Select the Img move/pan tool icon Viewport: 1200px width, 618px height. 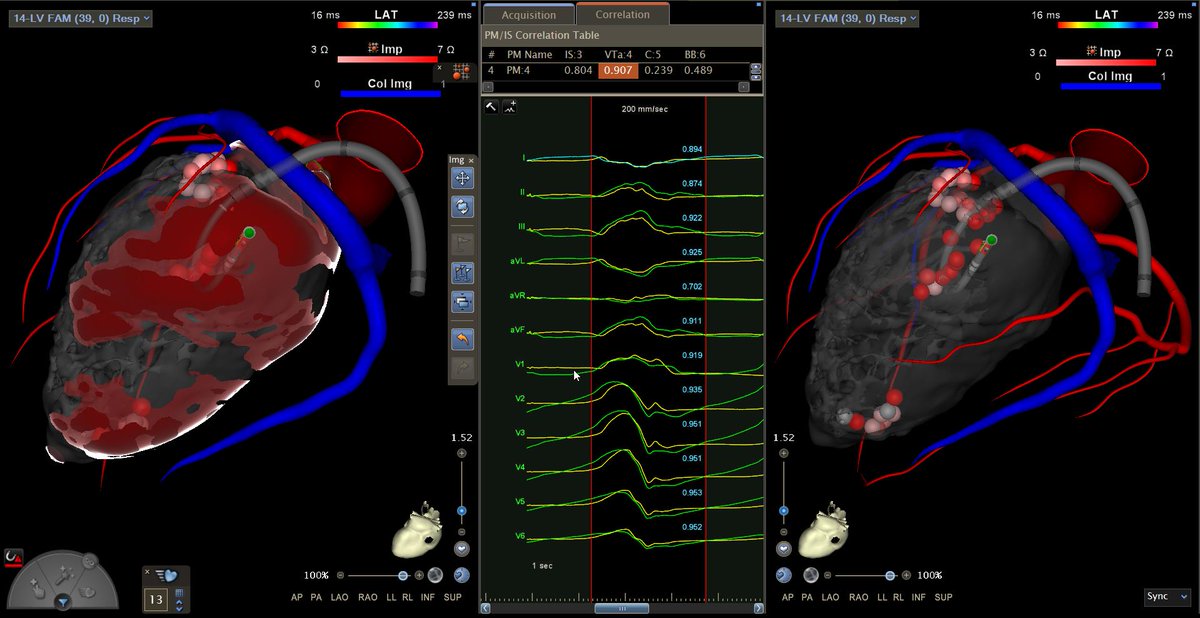pos(463,178)
